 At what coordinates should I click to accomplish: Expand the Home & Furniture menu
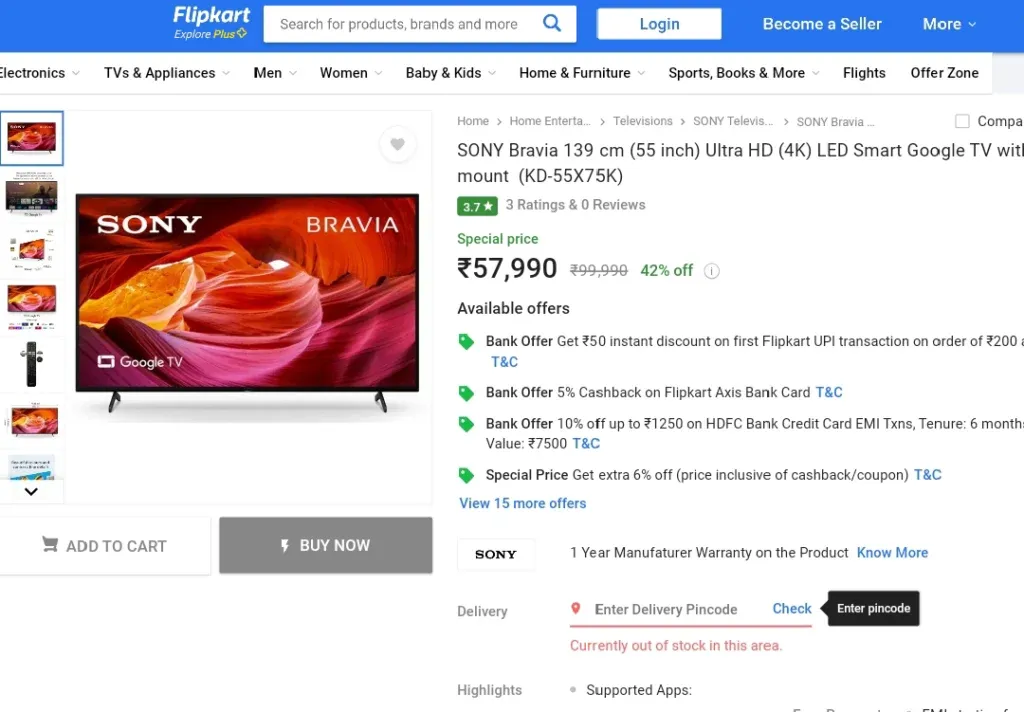click(x=581, y=73)
